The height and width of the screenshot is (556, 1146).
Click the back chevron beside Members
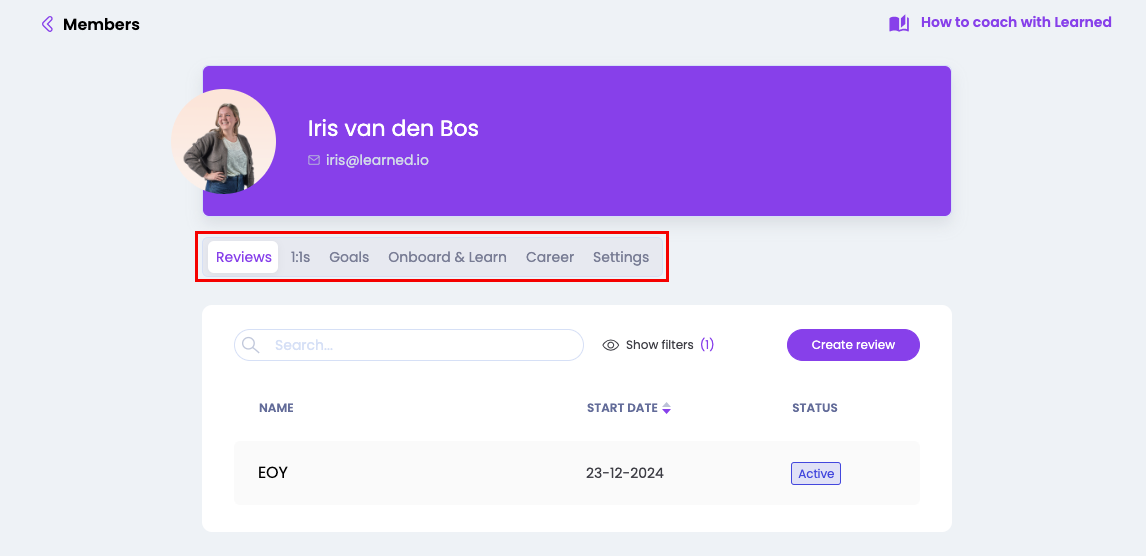[x=47, y=24]
